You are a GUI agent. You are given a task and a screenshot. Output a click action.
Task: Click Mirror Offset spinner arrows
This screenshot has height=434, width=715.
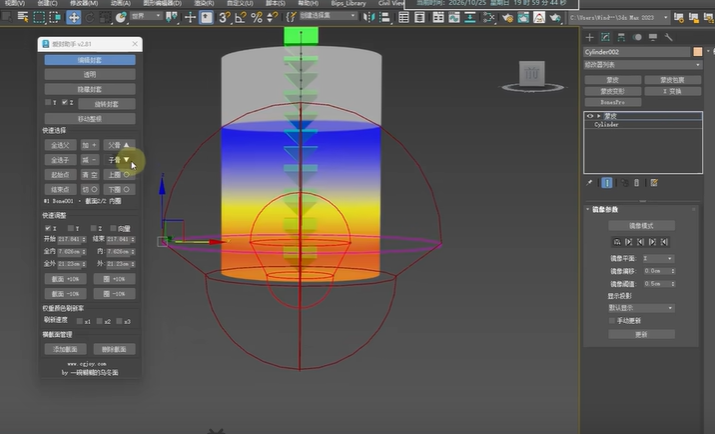pos(673,271)
